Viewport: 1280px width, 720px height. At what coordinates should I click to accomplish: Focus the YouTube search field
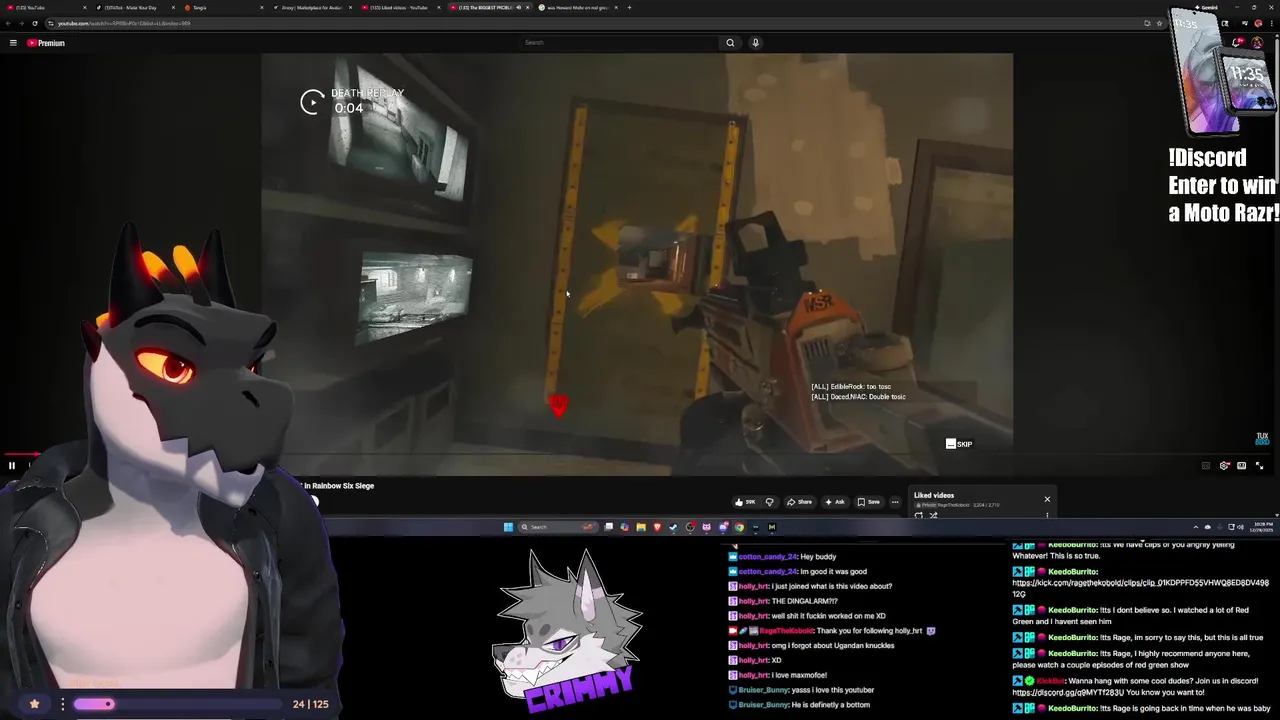pyautogui.click(x=620, y=43)
